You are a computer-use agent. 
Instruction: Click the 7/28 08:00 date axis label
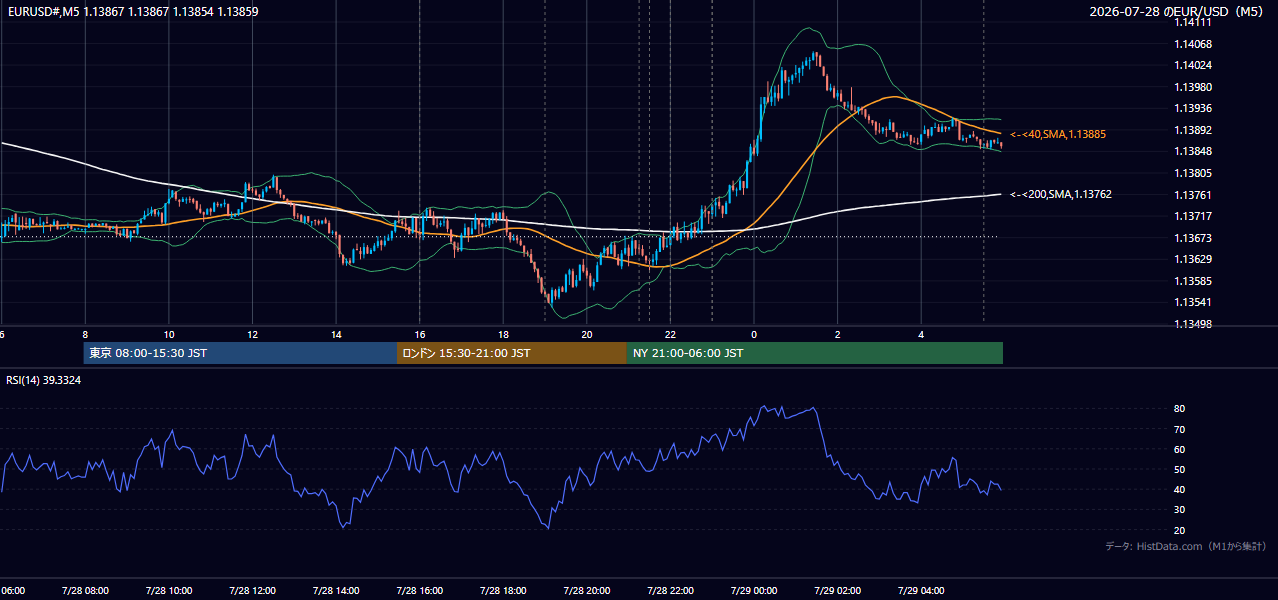[x=85, y=590]
